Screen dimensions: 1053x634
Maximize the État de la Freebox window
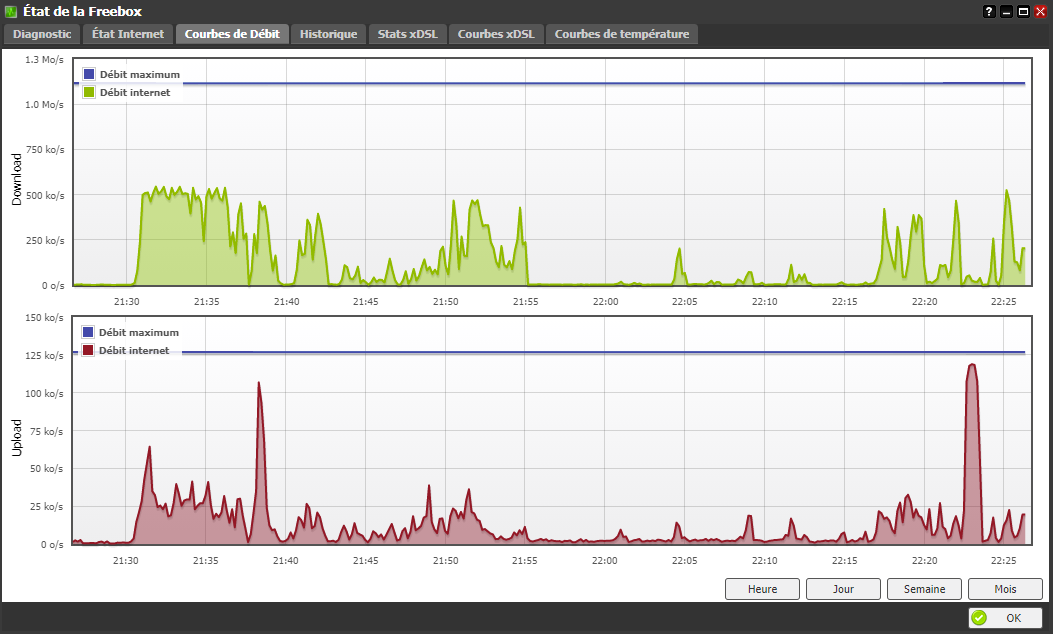[1023, 11]
